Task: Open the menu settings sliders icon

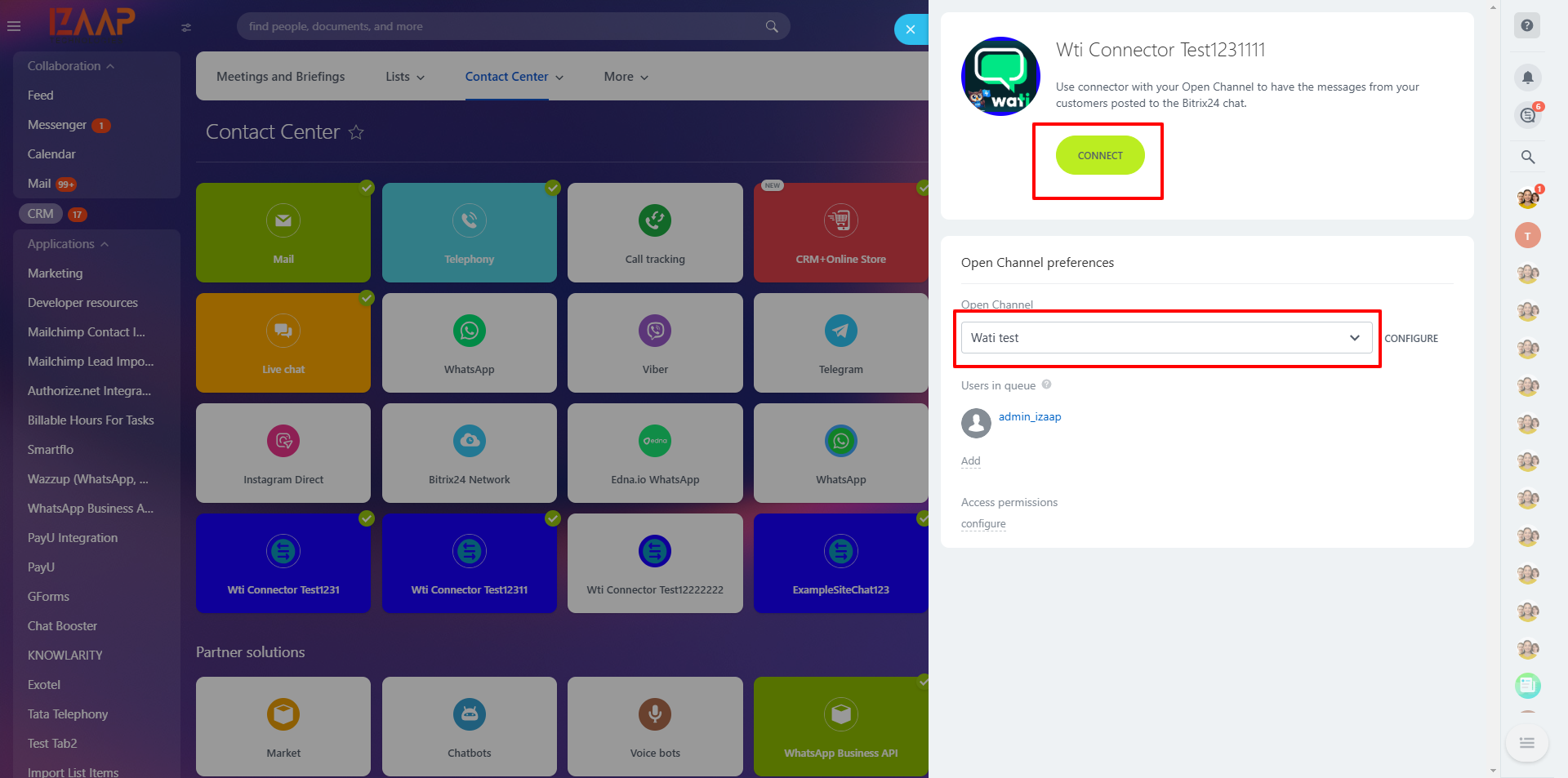Action: pos(186,27)
